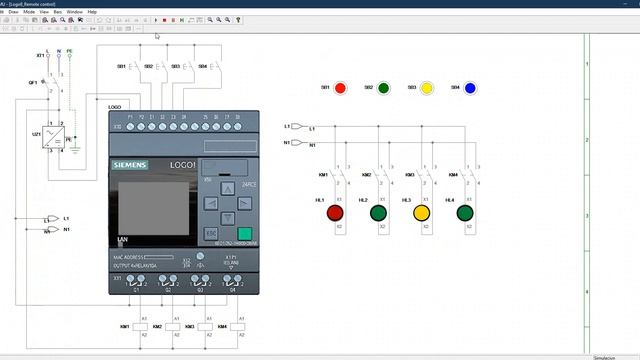Select the KM4 coil below LOGO
Image resolution: width=640 pixels, height=360 pixels.
click(238, 327)
